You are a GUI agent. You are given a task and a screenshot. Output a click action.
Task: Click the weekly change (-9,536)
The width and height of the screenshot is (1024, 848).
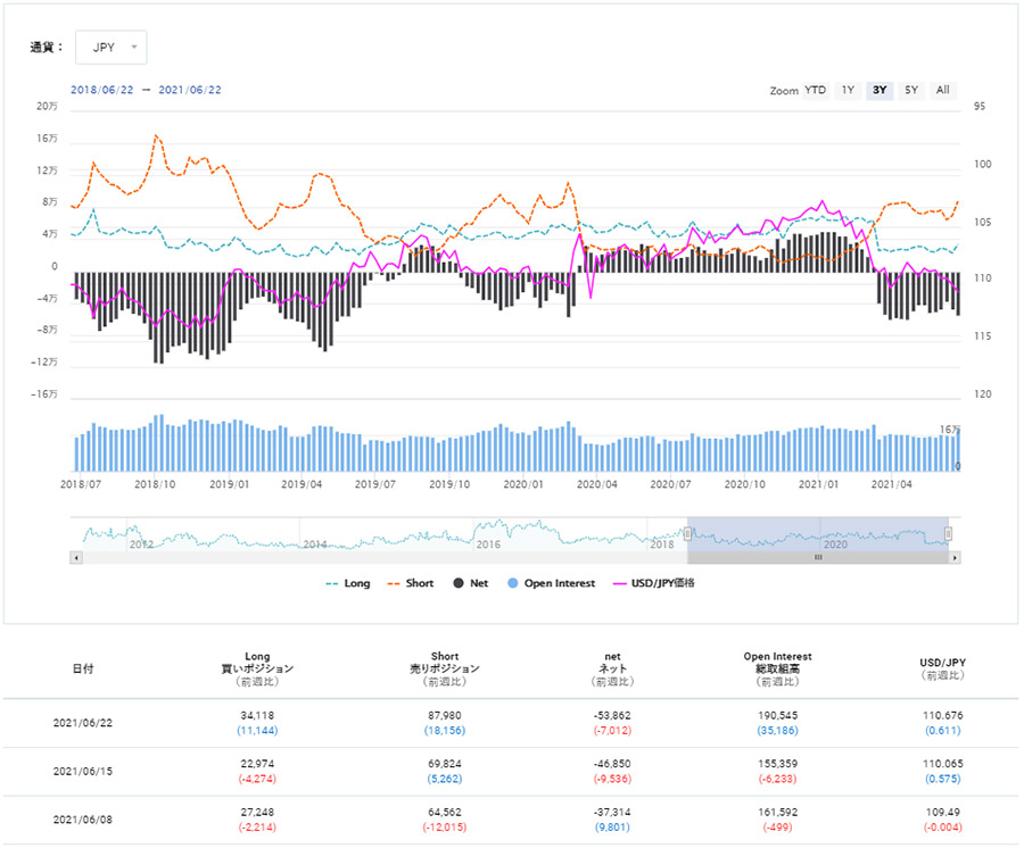coord(613,779)
